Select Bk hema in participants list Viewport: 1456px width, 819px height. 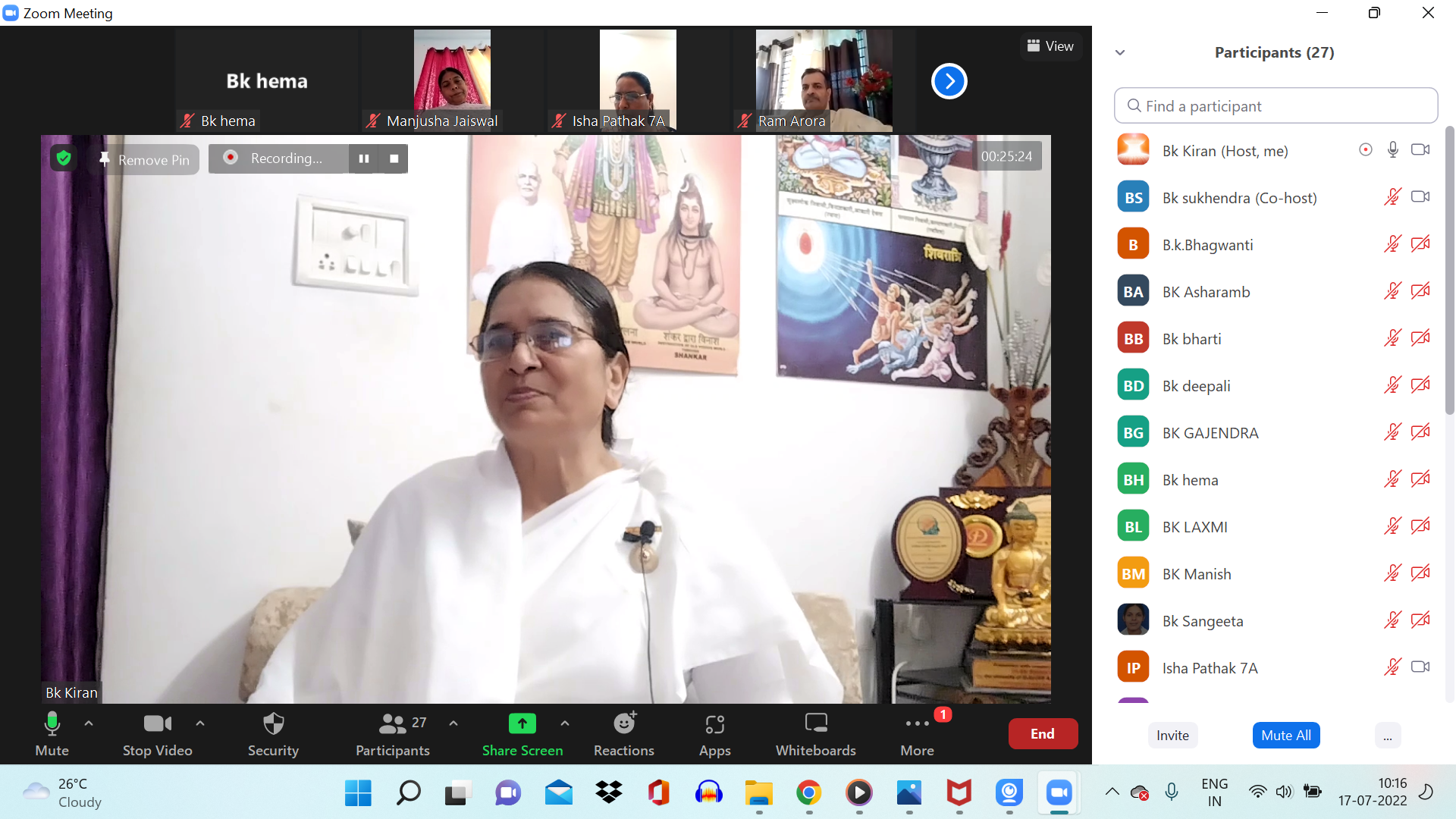[x=1276, y=480]
